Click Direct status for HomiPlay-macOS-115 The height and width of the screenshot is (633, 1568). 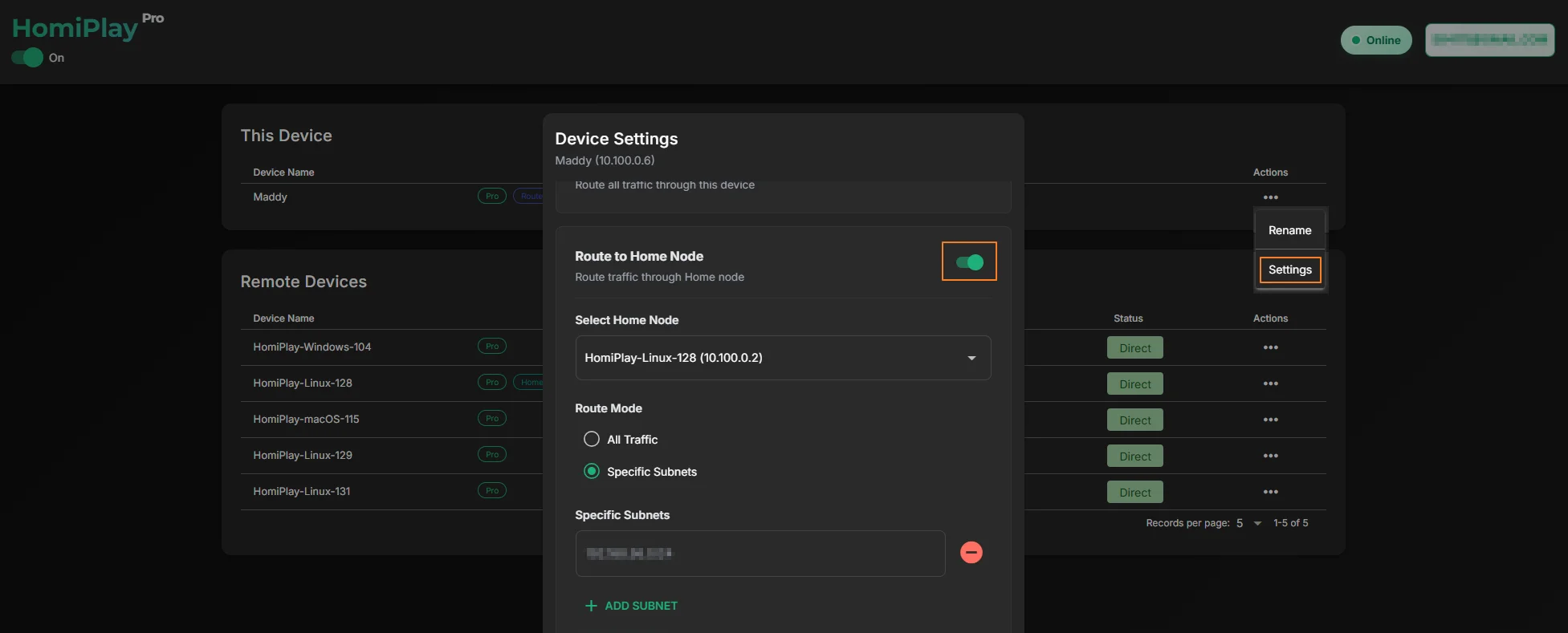pyautogui.click(x=1135, y=420)
